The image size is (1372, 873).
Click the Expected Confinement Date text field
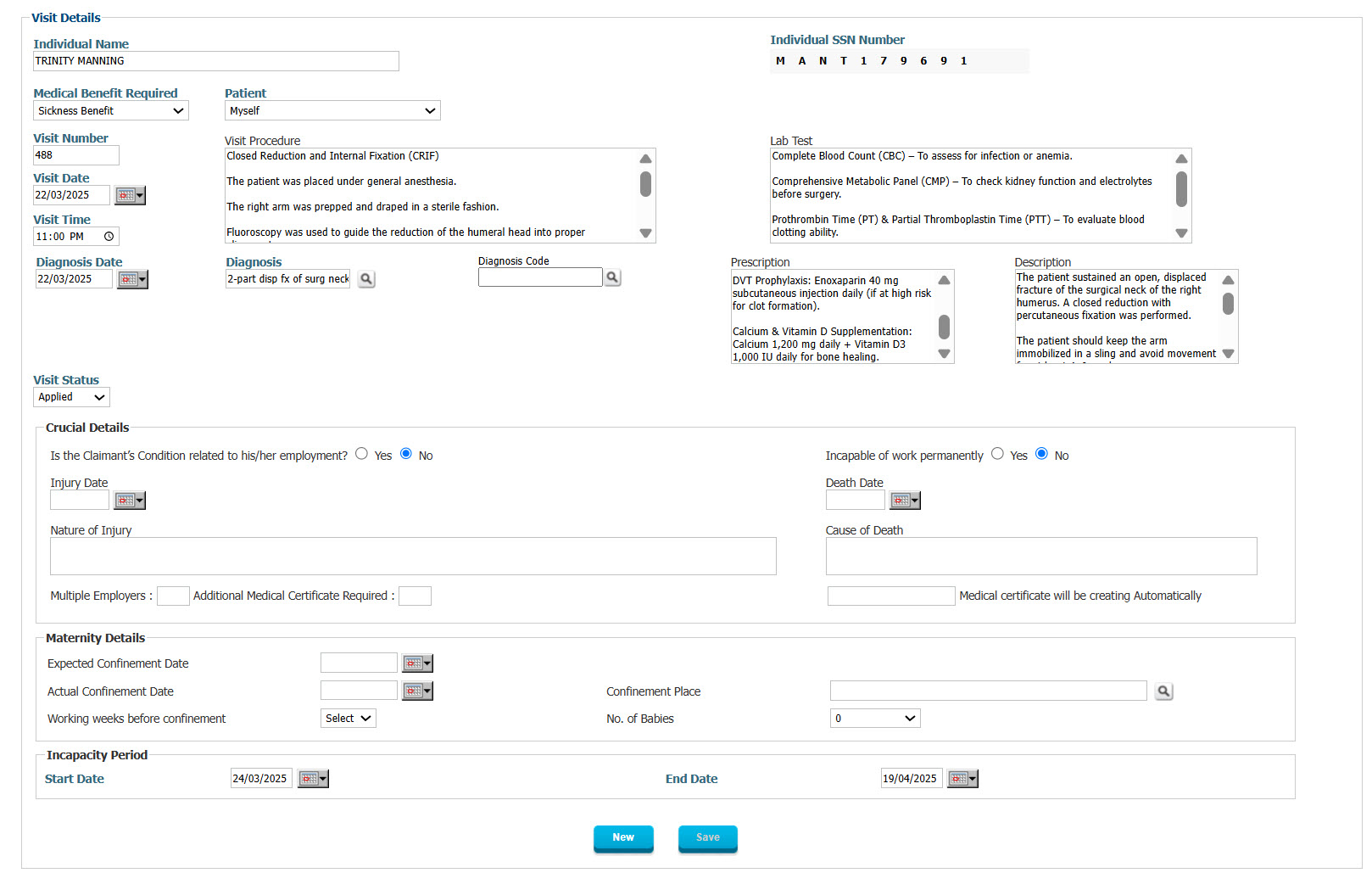pyautogui.click(x=359, y=663)
